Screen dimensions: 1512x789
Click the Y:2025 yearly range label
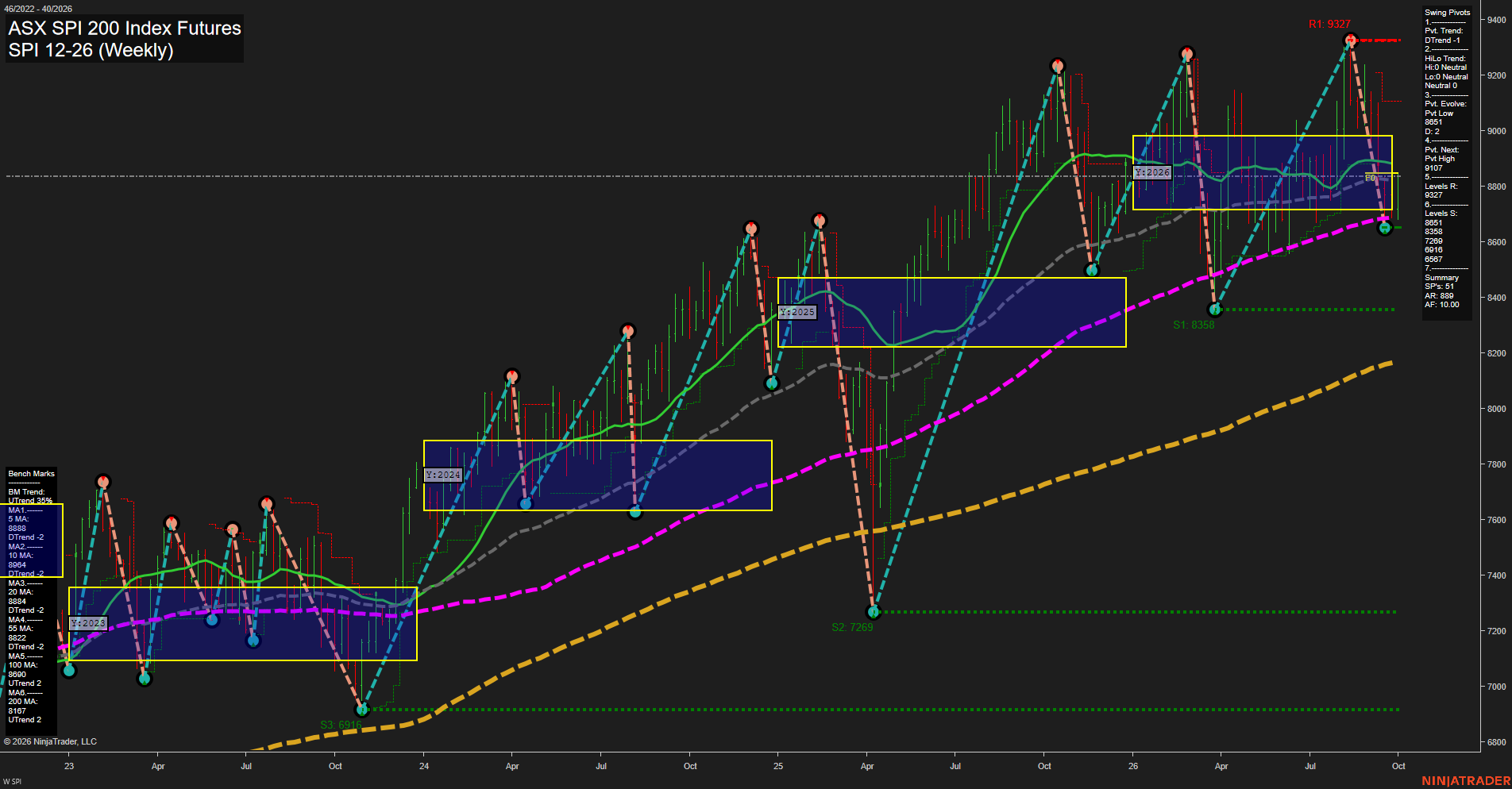[x=797, y=312]
